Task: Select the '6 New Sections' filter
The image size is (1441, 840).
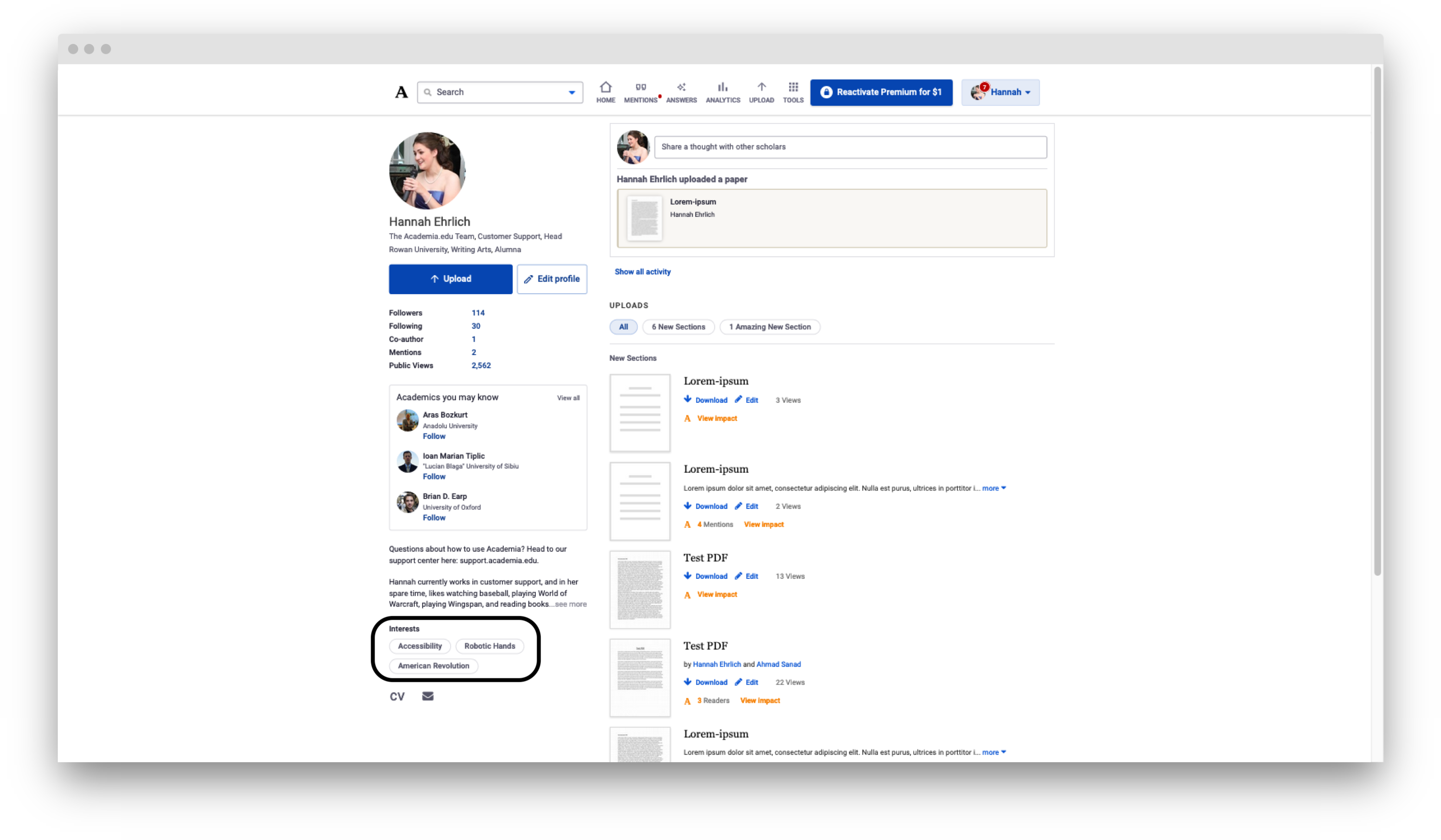Action: click(678, 327)
